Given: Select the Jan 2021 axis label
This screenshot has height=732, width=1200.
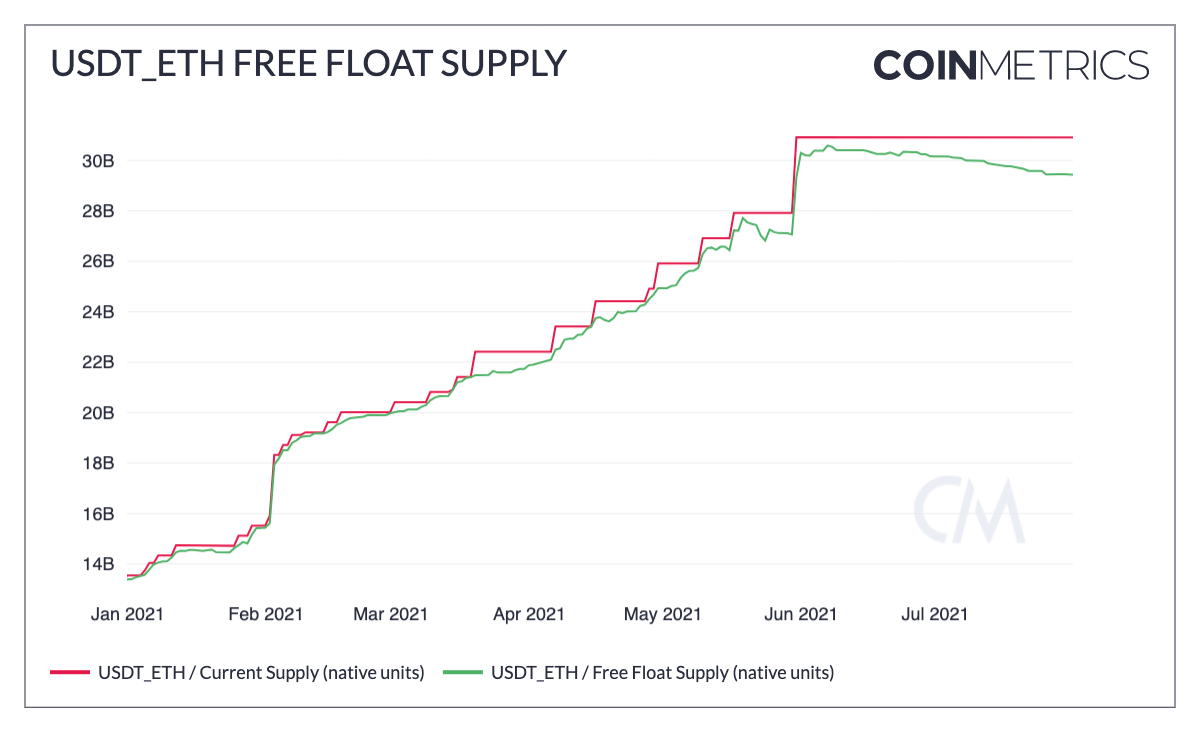Looking at the screenshot, I should pos(127,613).
